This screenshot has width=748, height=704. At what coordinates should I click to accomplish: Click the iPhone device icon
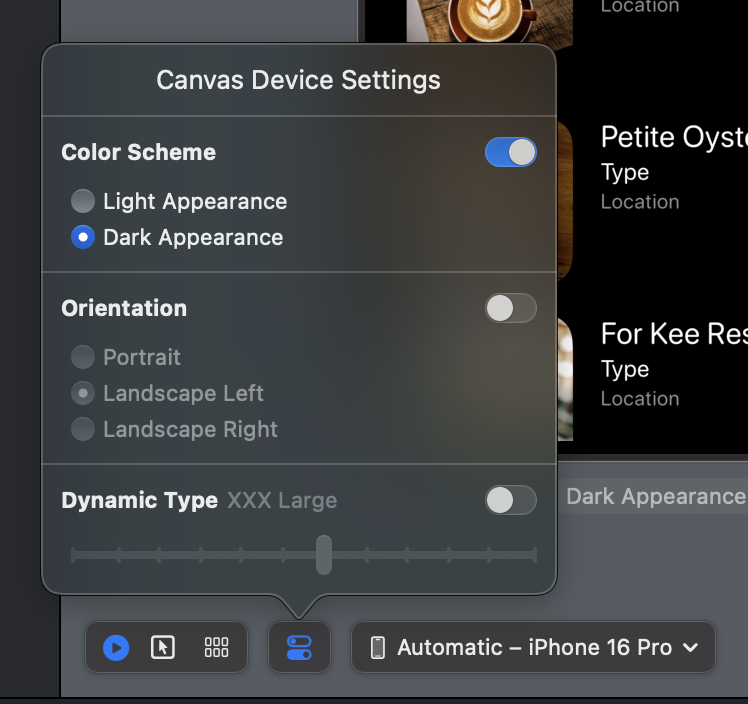pyautogui.click(x=378, y=647)
